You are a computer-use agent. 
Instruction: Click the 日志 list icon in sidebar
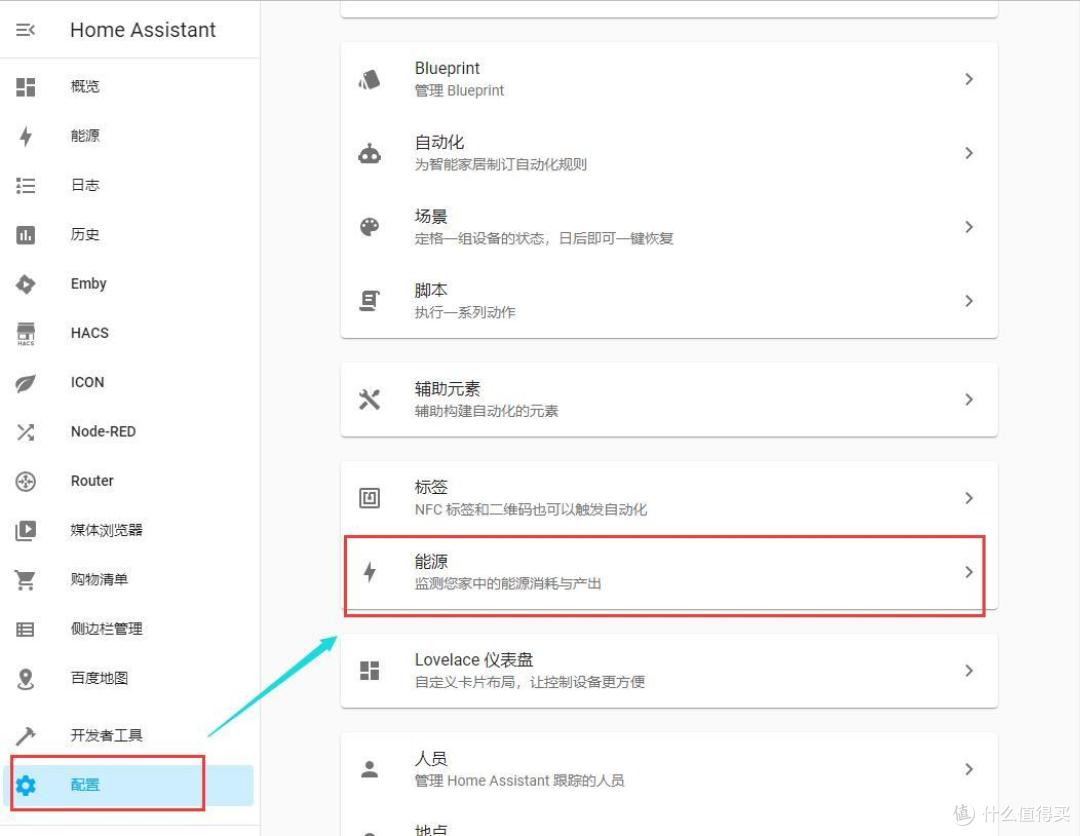25,185
